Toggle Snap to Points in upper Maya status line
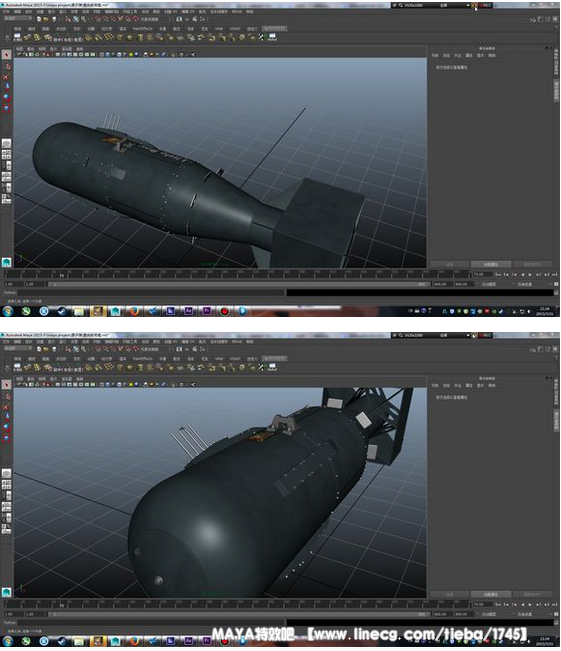This screenshot has height=651, width=561. click(x=113, y=19)
